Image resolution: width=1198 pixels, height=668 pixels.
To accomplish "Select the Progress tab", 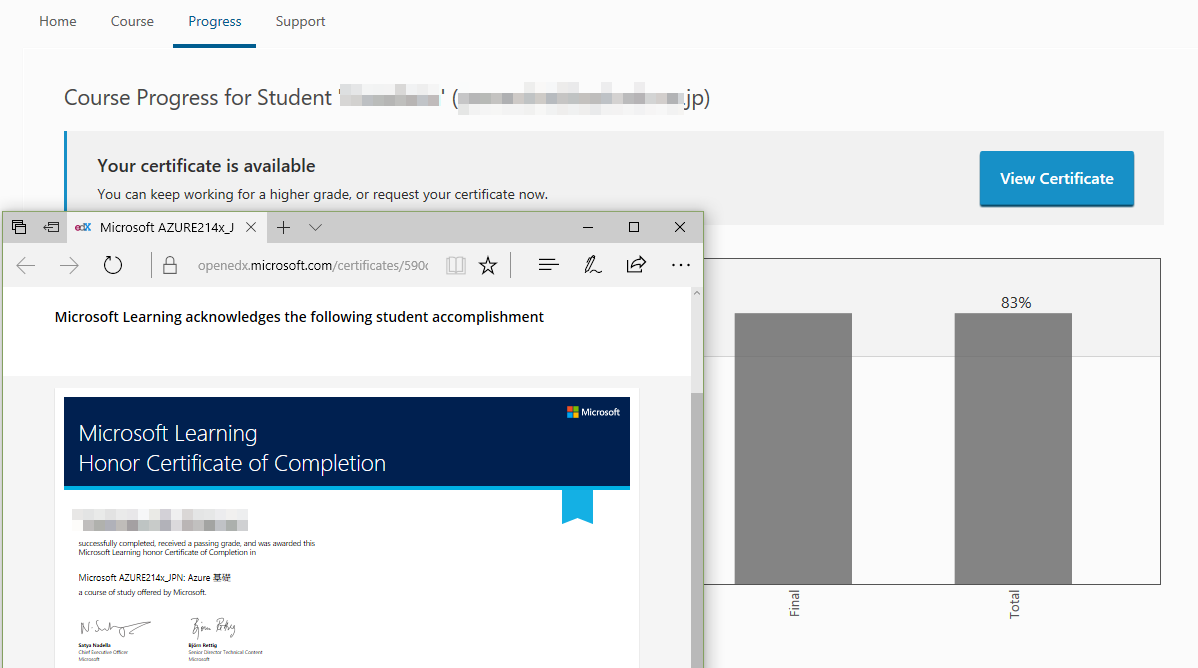I will (x=215, y=21).
